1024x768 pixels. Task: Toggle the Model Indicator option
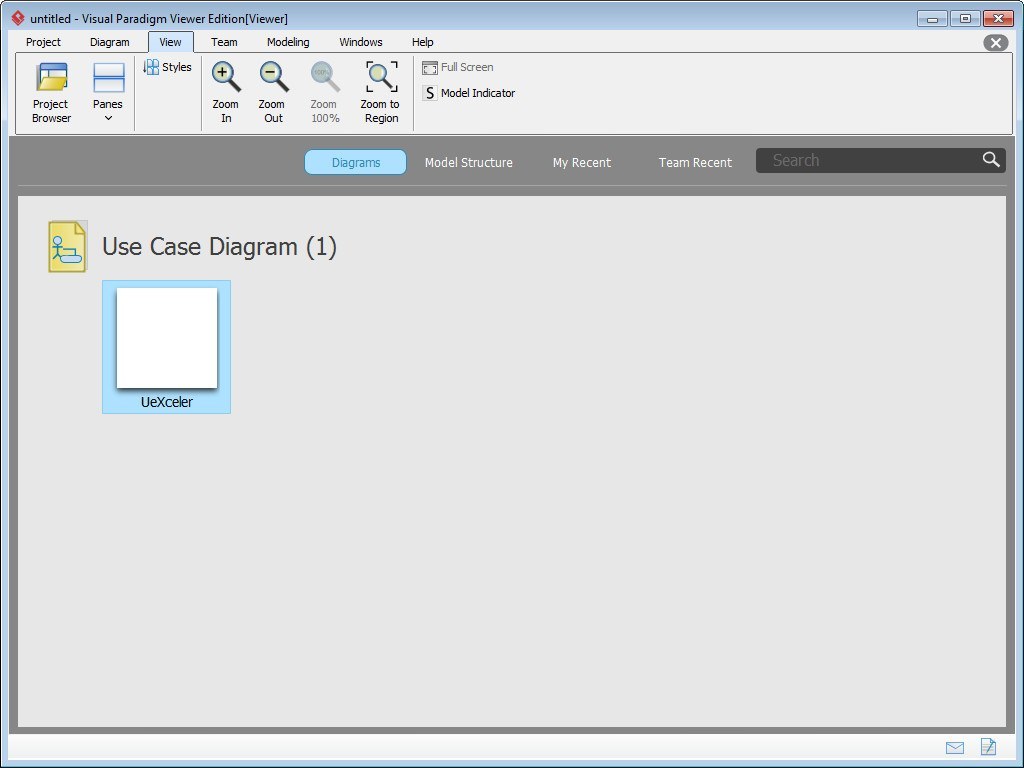coord(468,92)
